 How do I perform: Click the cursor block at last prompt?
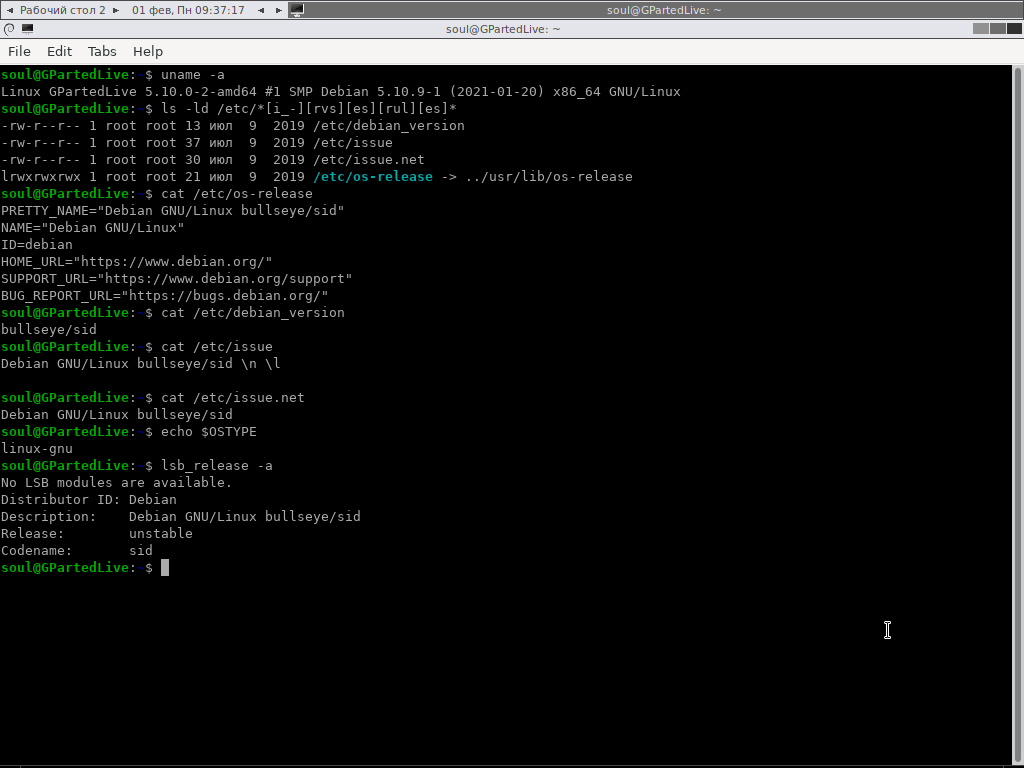(165, 568)
